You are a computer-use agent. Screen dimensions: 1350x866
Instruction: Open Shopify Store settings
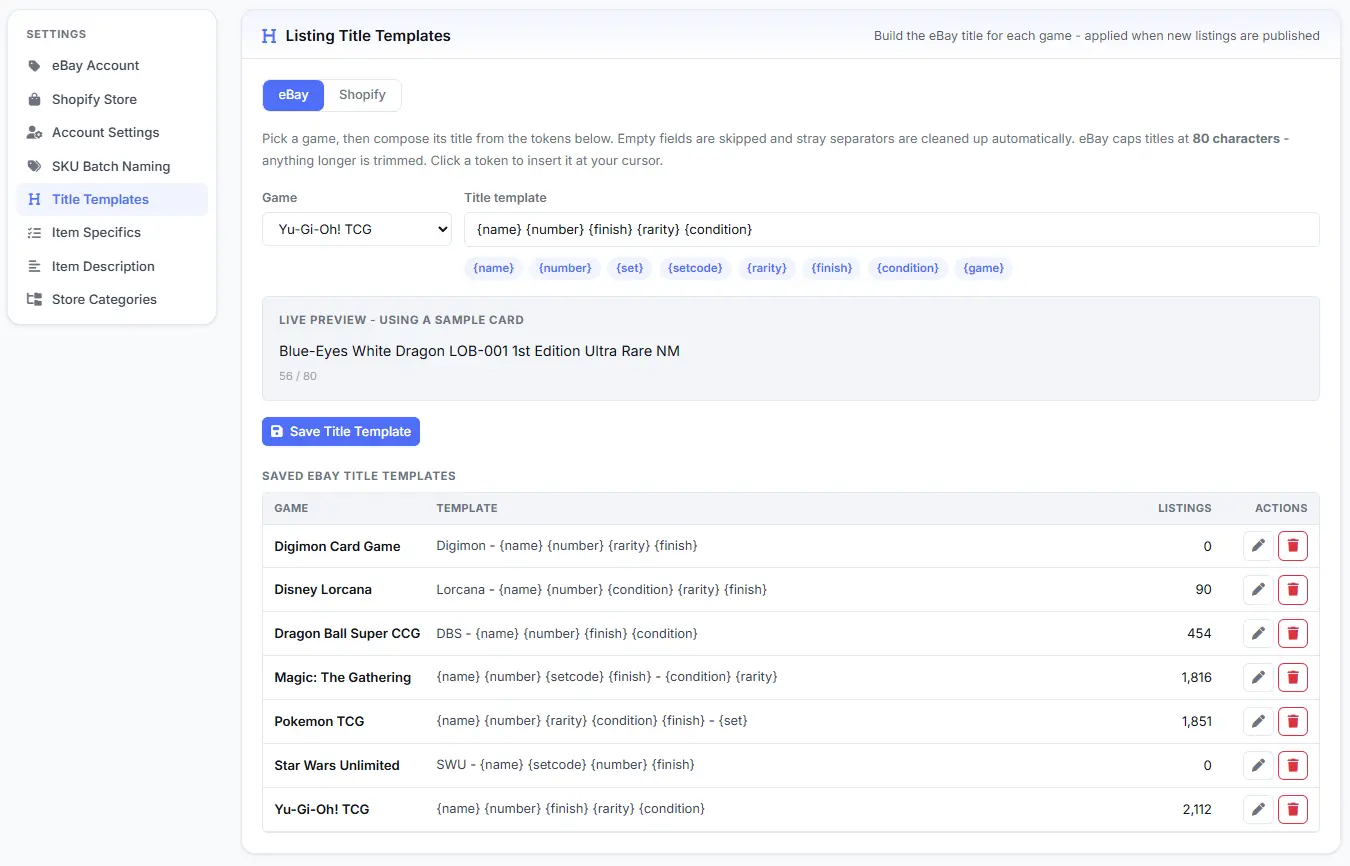112,99
